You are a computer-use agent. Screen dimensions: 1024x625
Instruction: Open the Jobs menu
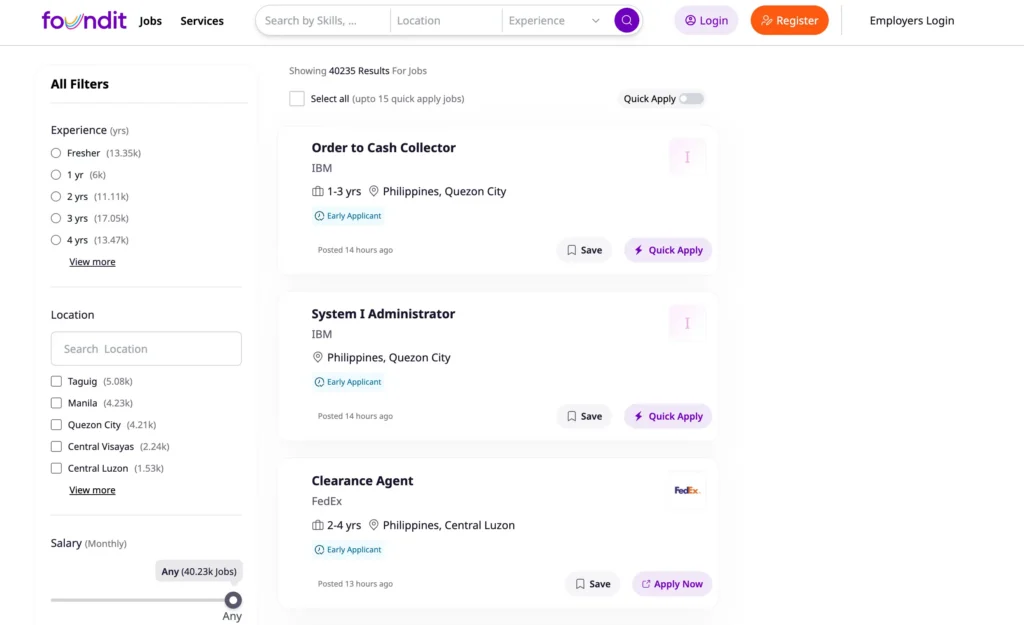(x=150, y=21)
